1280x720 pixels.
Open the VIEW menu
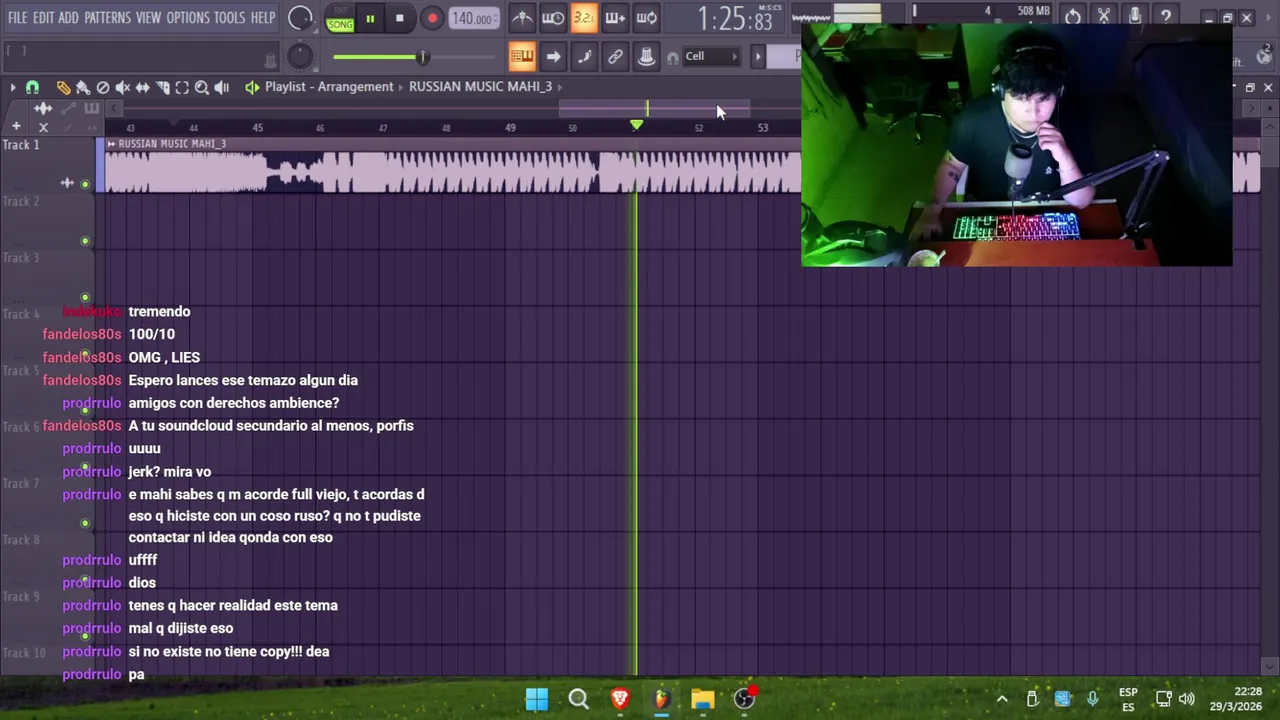click(x=148, y=18)
